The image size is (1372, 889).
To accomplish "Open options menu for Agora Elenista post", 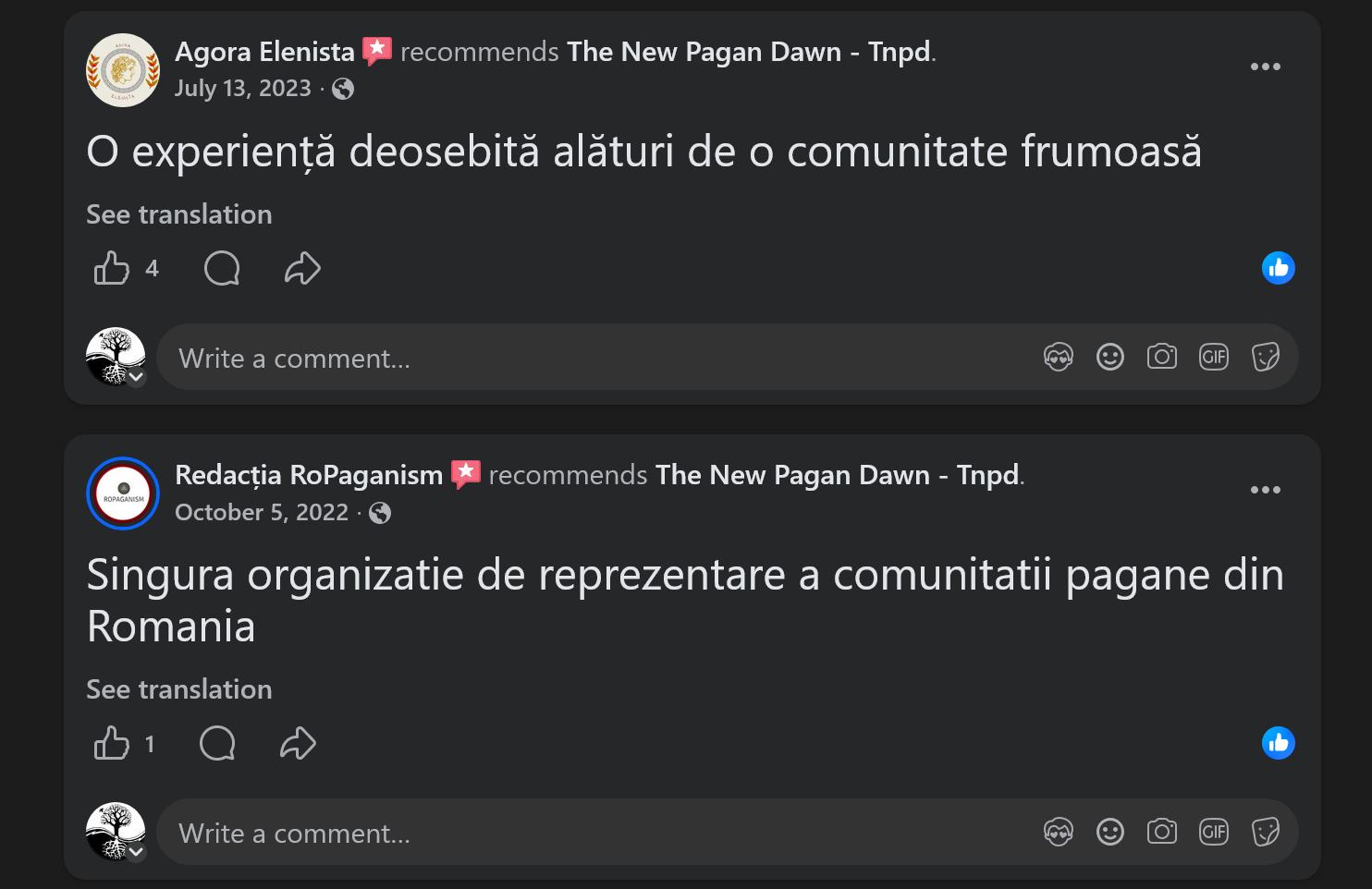I will (x=1265, y=67).
